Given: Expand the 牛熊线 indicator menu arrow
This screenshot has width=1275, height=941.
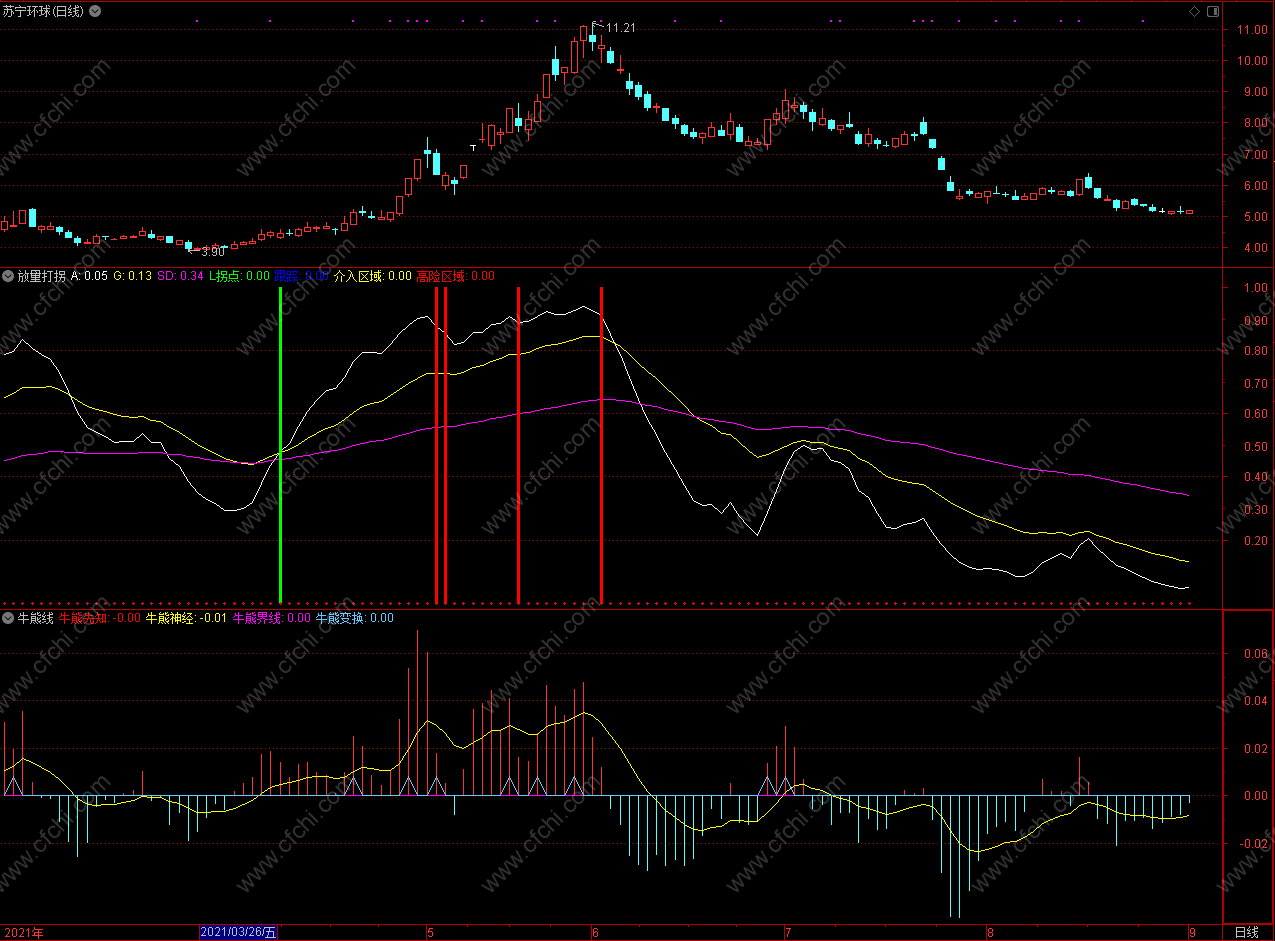Looking at the screenshot, I should click(x=8, y=618).
